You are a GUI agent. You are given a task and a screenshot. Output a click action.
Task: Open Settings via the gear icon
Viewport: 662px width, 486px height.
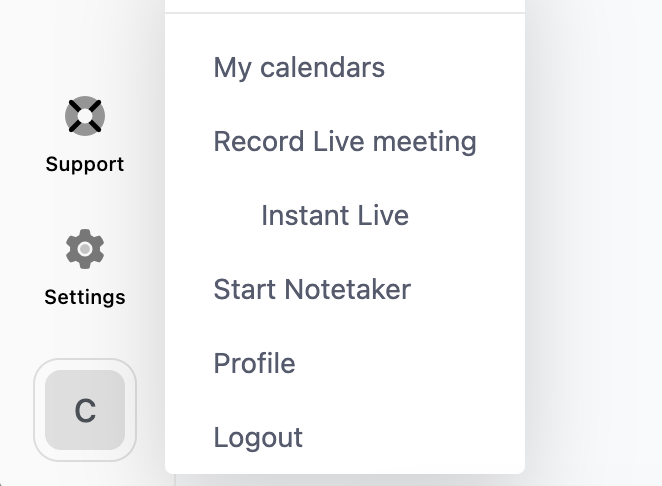click(x=85, y=248)
